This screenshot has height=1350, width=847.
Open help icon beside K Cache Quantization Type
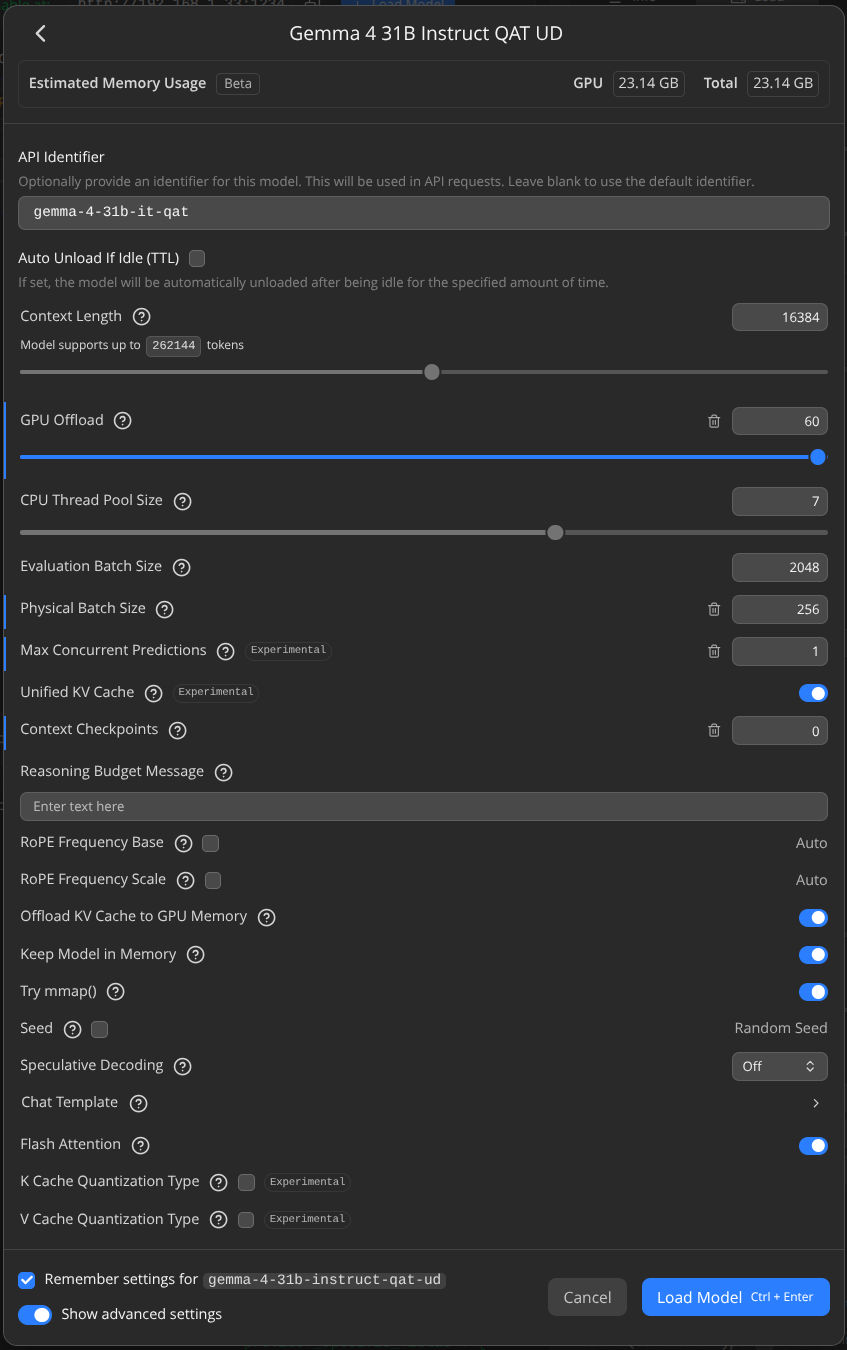tap(219, 1182)
